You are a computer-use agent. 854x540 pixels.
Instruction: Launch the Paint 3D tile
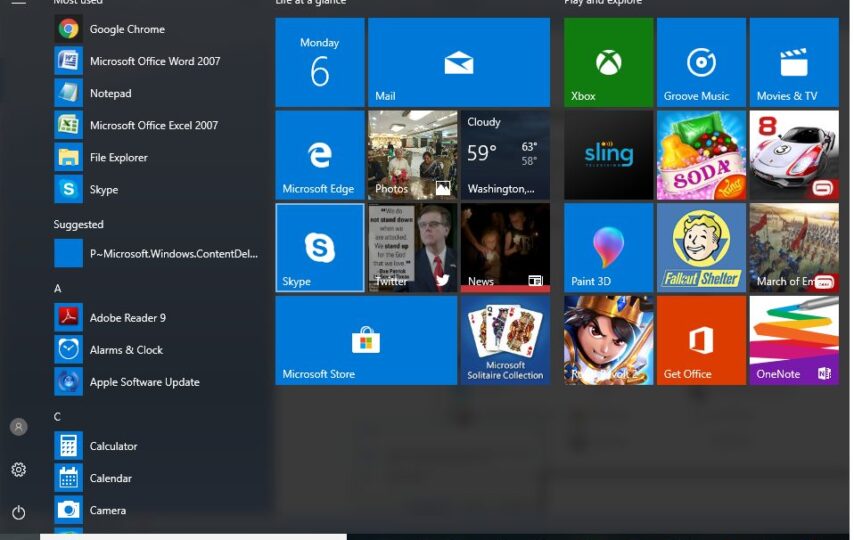click(x=608, y=248)
